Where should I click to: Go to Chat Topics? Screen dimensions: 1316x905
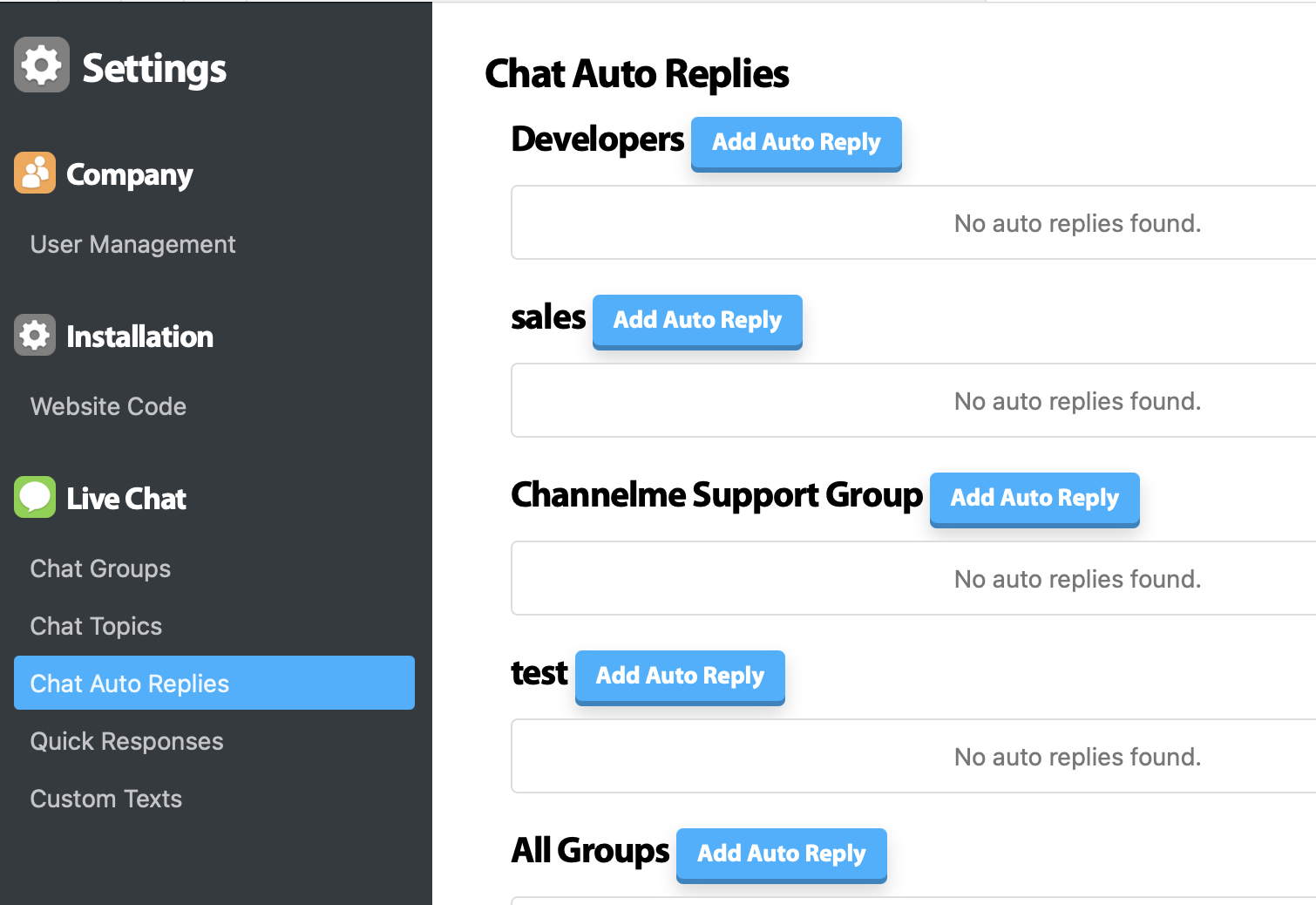pos(96,626)
